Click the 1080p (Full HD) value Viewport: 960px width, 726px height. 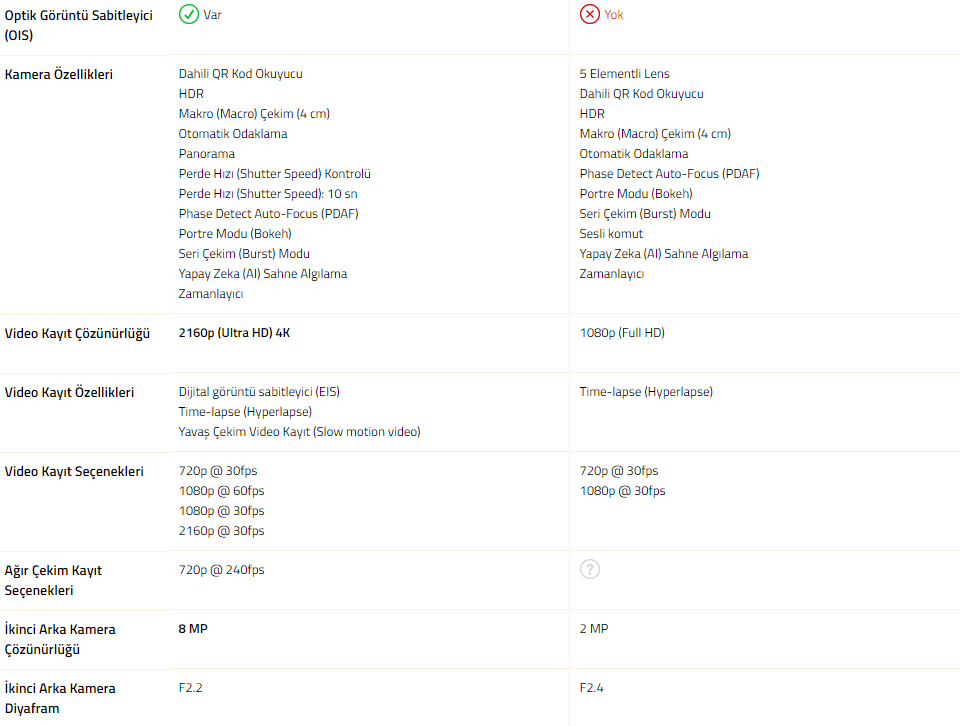(622, 333)
